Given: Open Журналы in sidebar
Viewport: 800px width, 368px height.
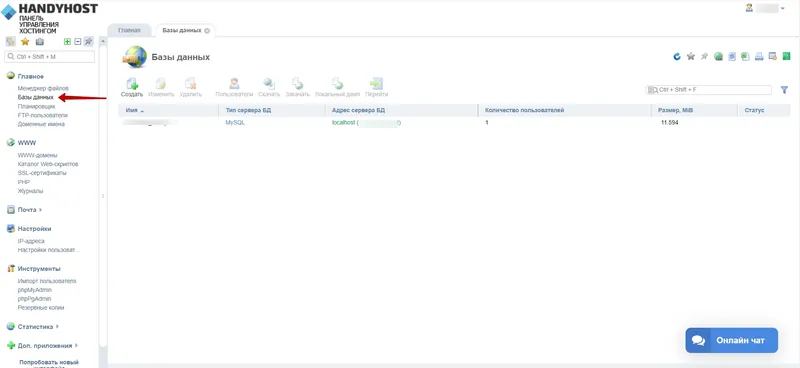Looking at the screenshot, I should point(30,191).
